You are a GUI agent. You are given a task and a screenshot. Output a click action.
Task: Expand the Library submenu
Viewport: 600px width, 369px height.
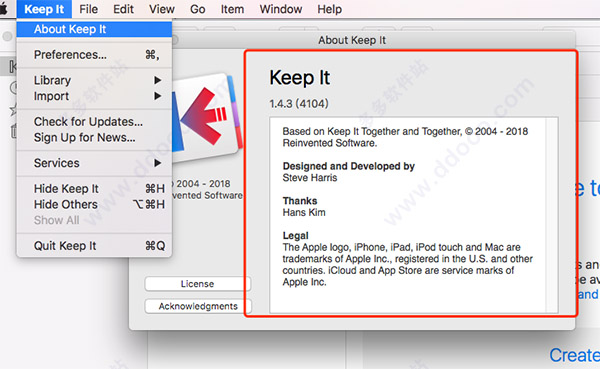click(94, 80)
